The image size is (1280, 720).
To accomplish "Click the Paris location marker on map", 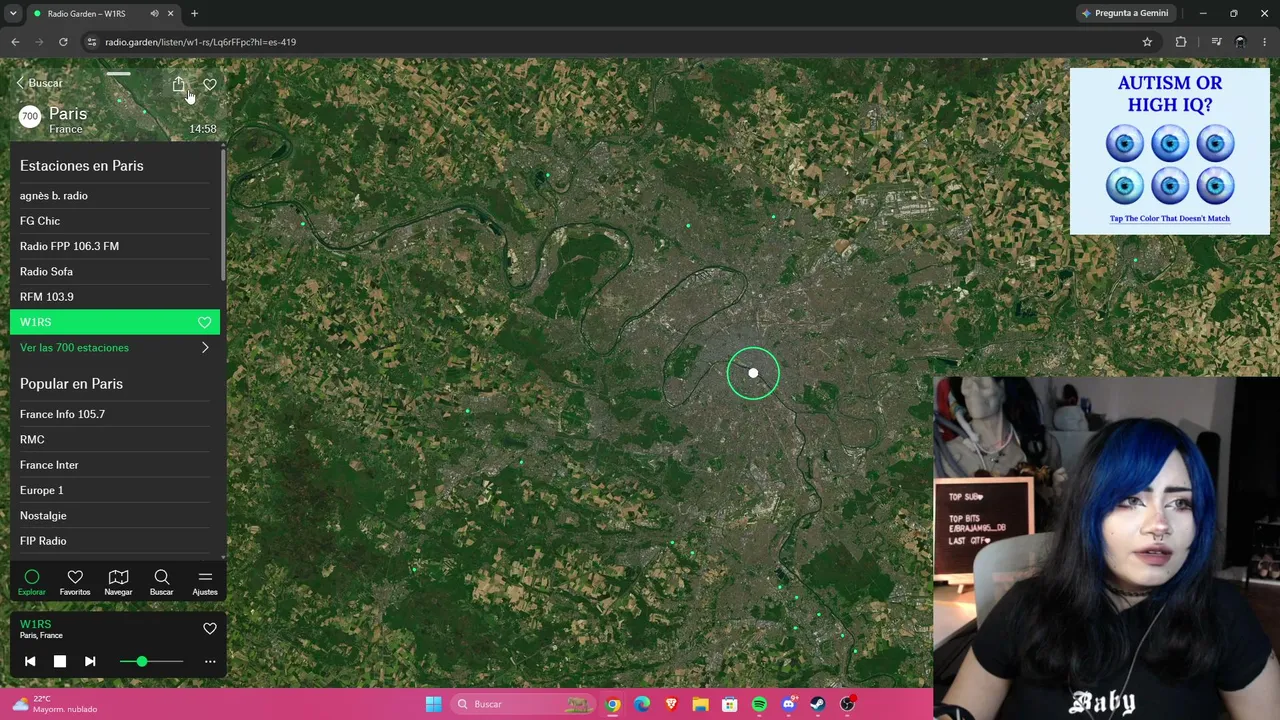I will point(753,374).
